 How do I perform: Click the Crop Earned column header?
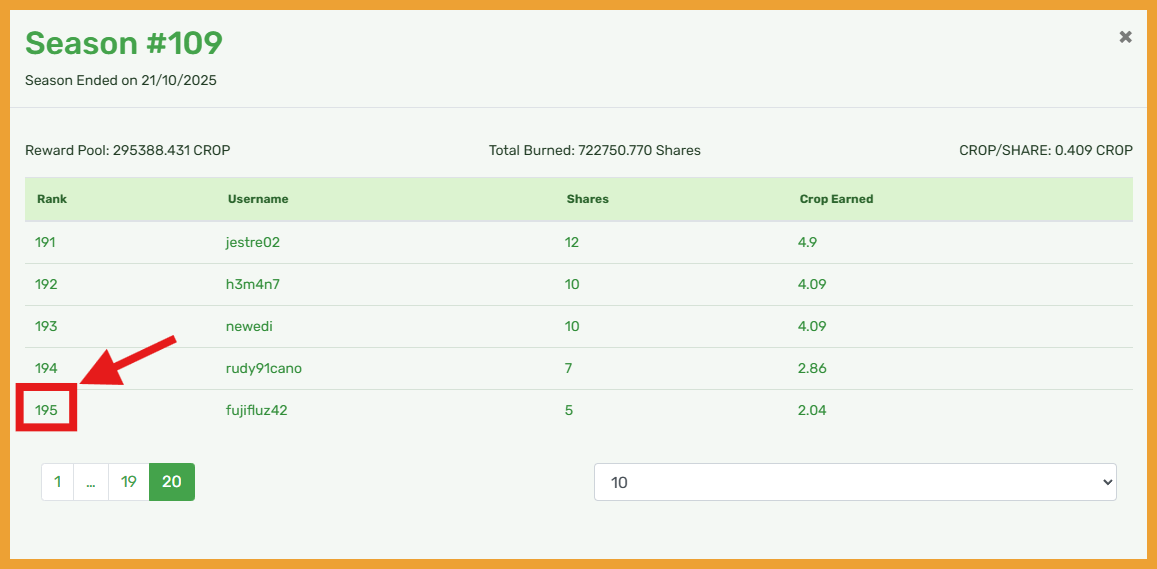coord(836,199)
